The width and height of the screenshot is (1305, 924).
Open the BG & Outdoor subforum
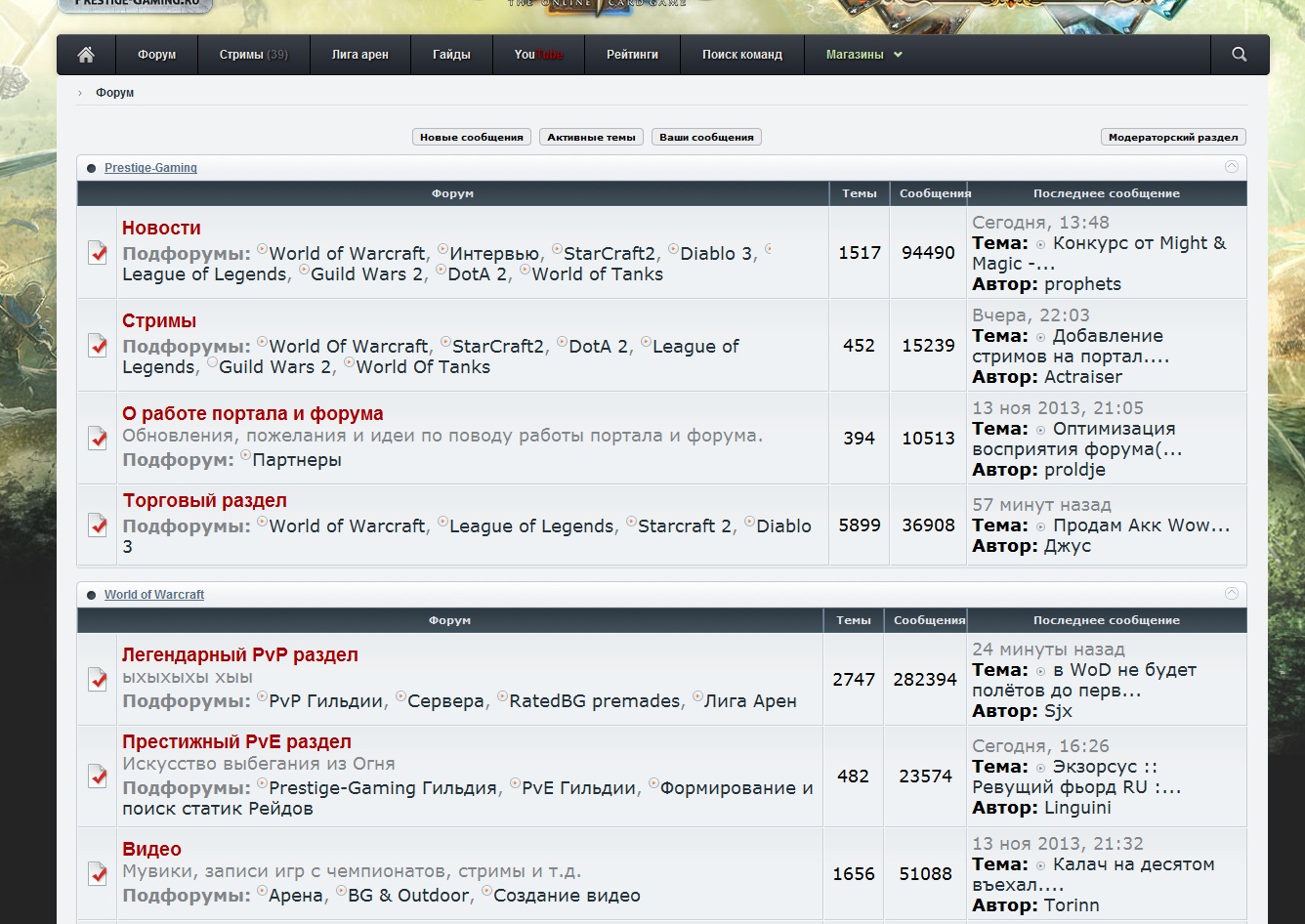tap(408, 896)
